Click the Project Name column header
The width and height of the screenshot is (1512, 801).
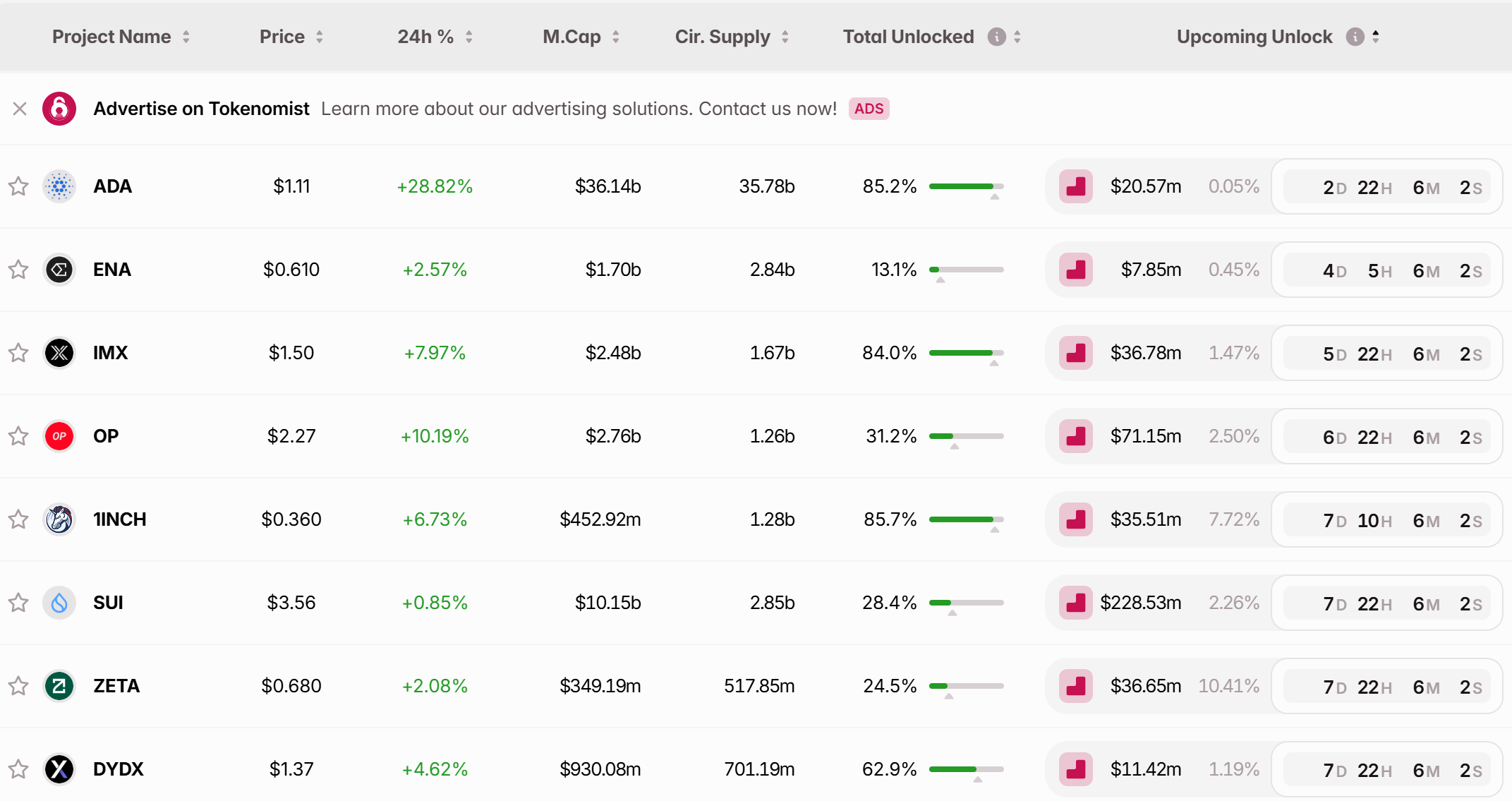point(111,37)
